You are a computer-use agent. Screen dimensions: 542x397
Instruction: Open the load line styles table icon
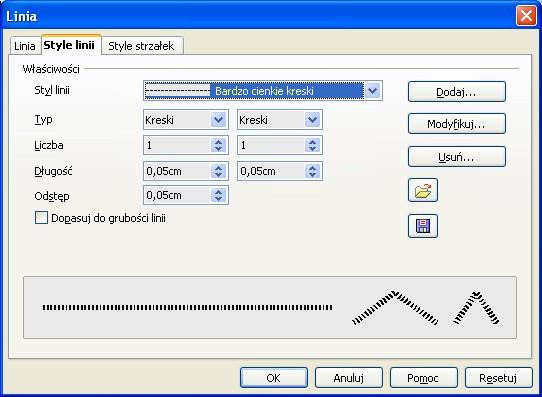coord(423,190)
